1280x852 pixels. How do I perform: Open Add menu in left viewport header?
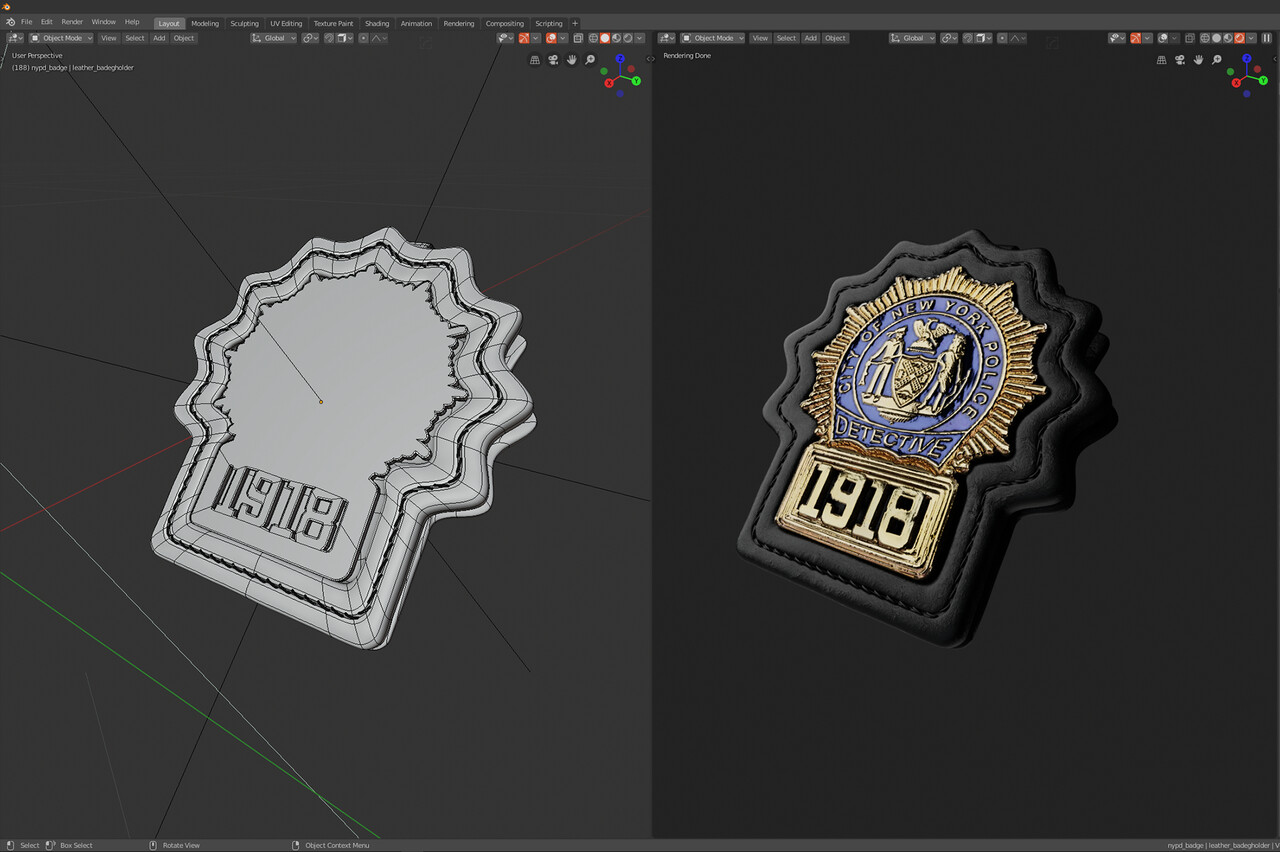tap(159, 38)
